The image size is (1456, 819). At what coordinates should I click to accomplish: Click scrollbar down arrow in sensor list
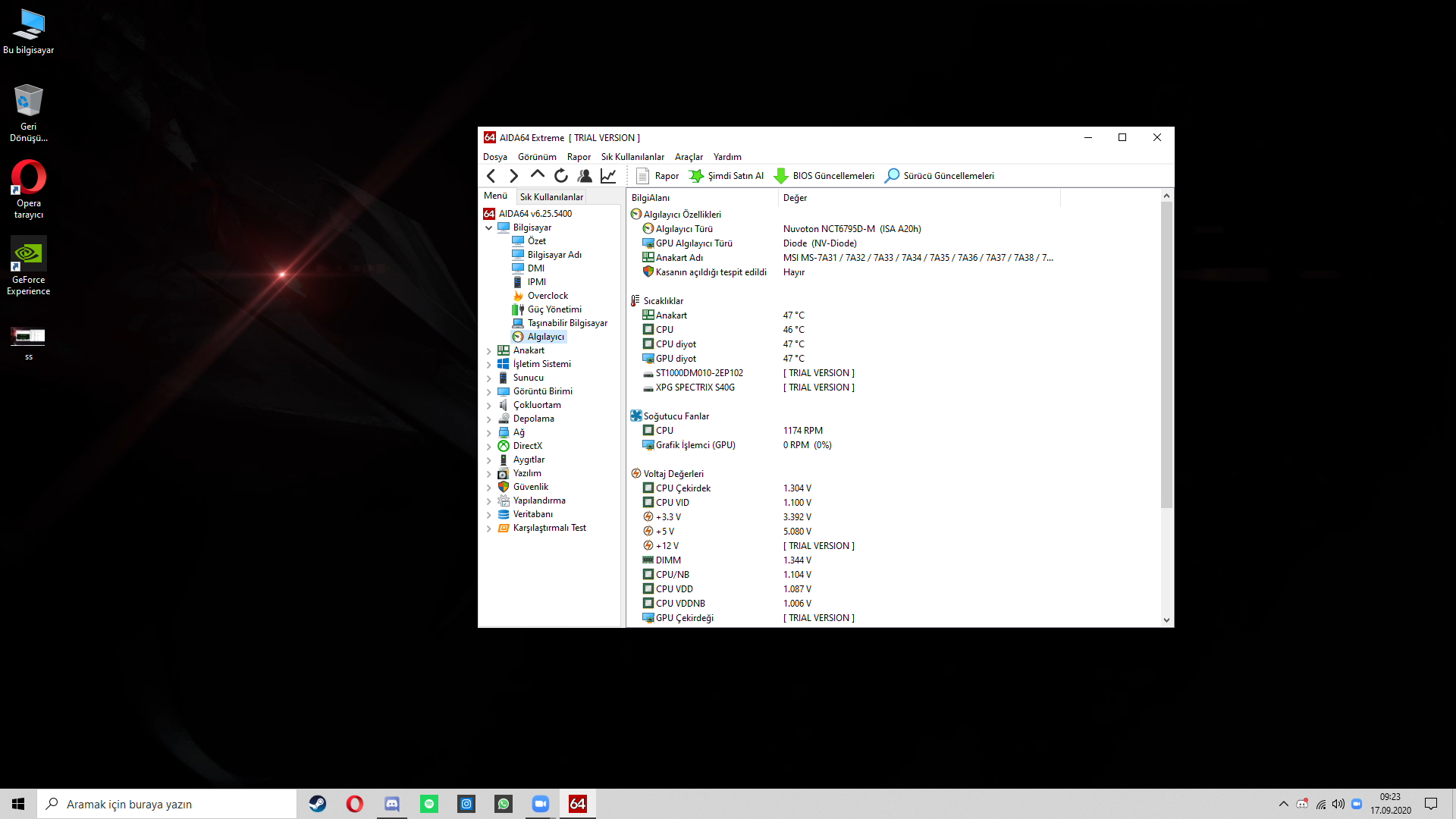1166,620
